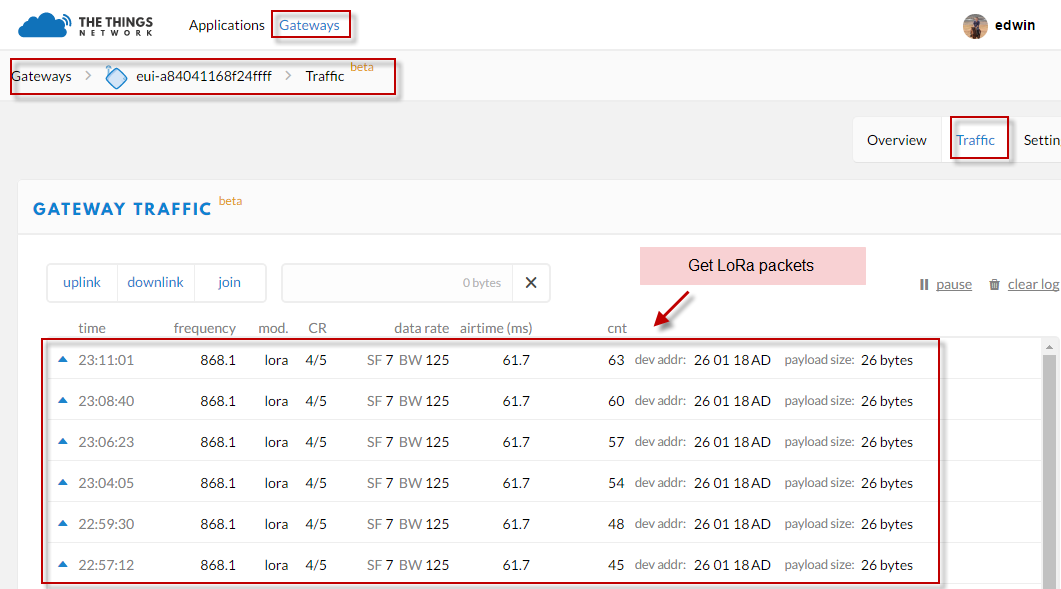The height and width of the screenshot is (589, 1061).
Task: Pause the traffic log
Action: (954, 284)
